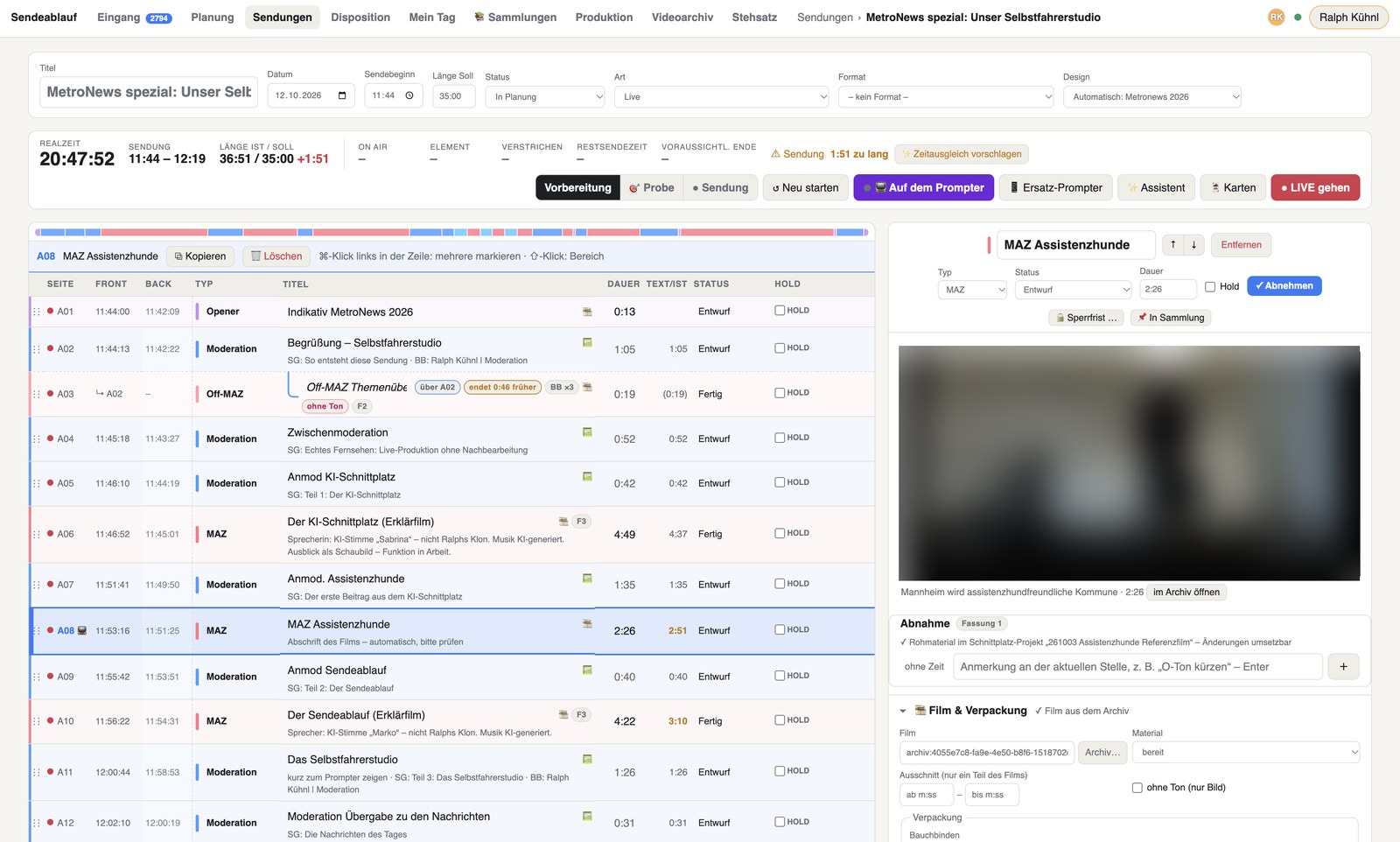Open the Status dropdown showing In Planung
The width and height of the screenshot is (1400, 842).
[545, 96]
